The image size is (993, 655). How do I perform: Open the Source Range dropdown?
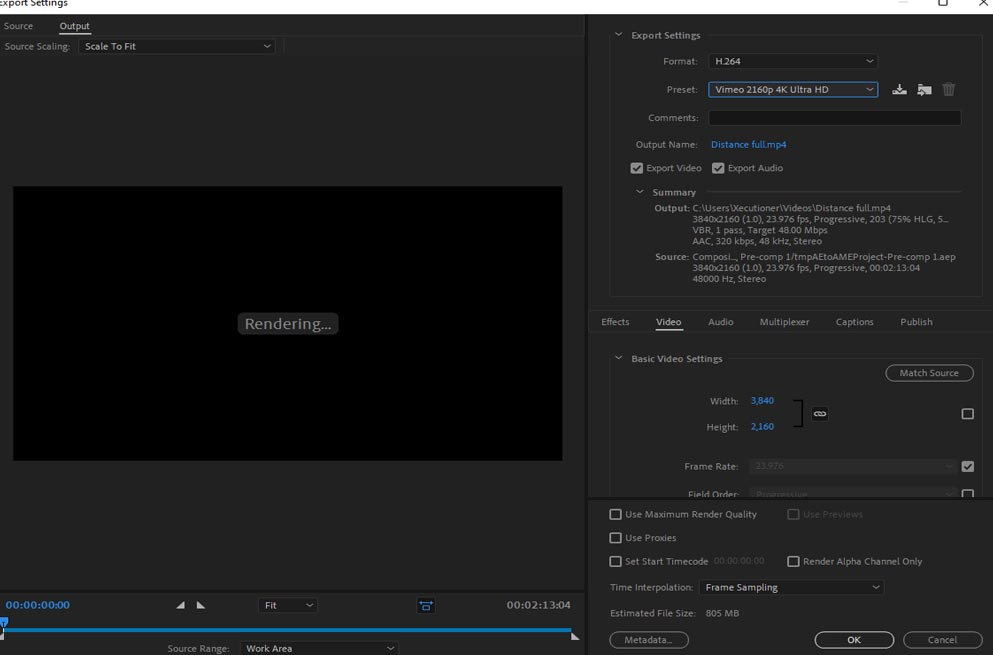coord(319,648)
